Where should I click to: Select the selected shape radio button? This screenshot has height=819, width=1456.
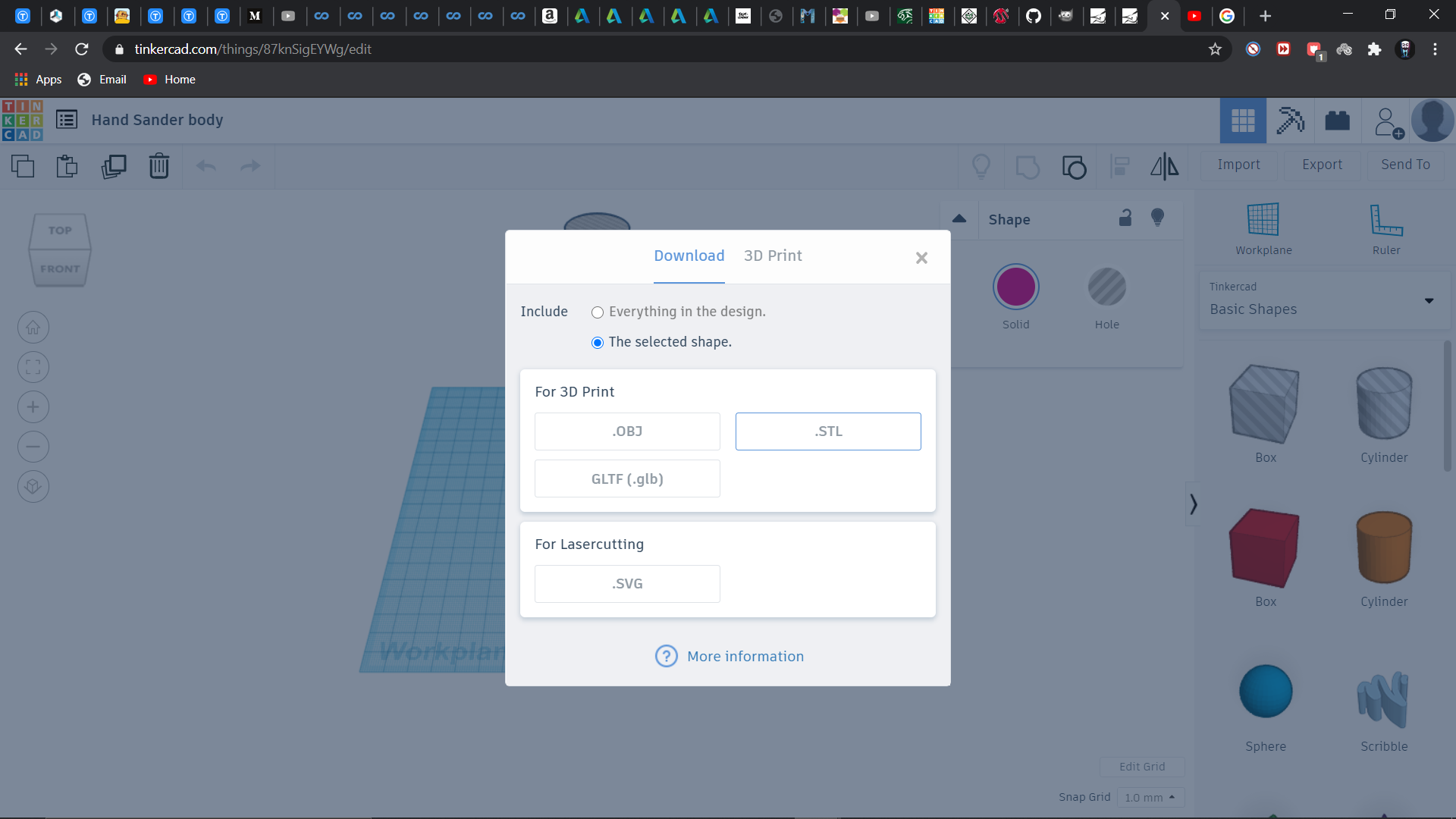pos(597,342)
